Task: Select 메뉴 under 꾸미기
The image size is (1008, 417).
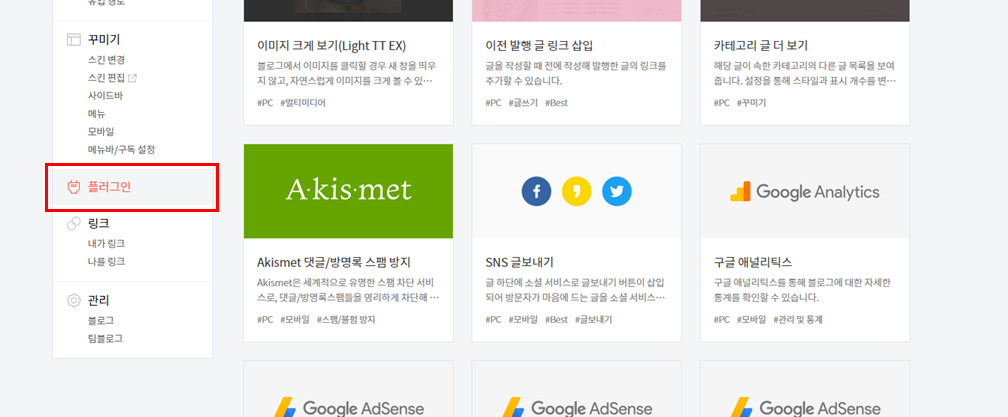Action: (96, 114)
